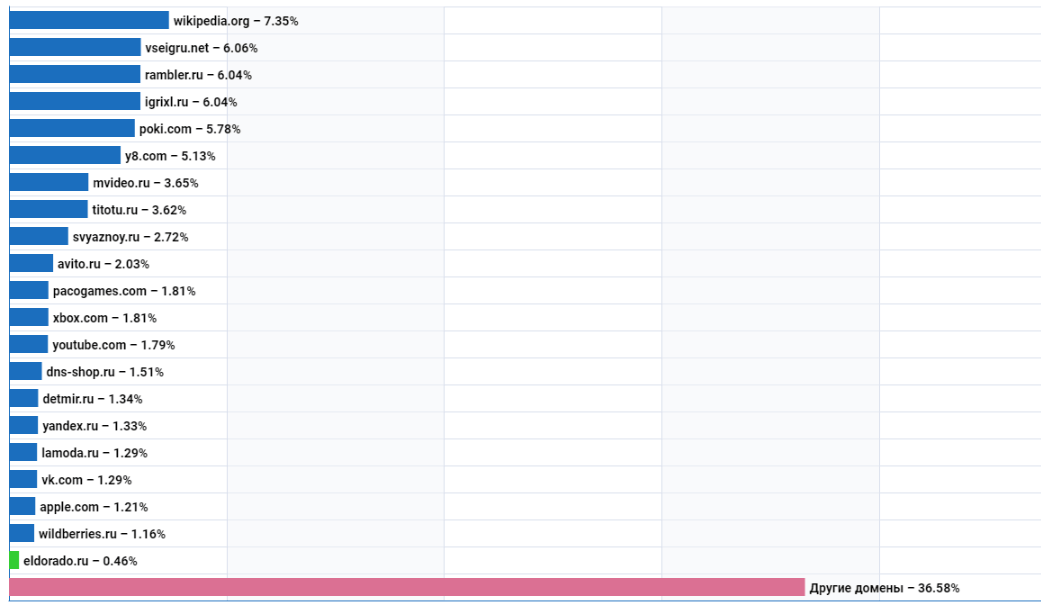This screenshot has width=1041, height=607.
Task: Select the label wildberries.ru – 1.16%
Action: point(102,534)
